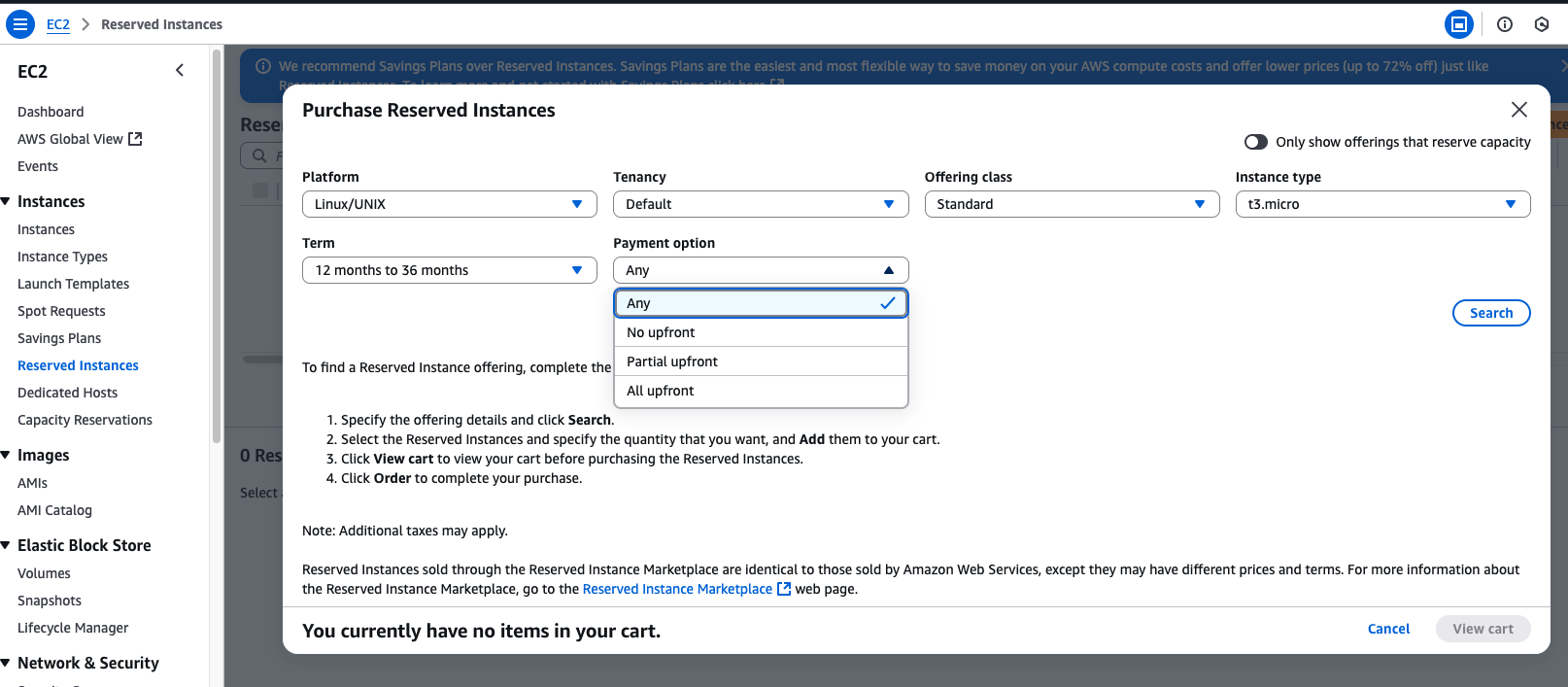
Task: Open AMI Catalog
Action: click(54, 510)
